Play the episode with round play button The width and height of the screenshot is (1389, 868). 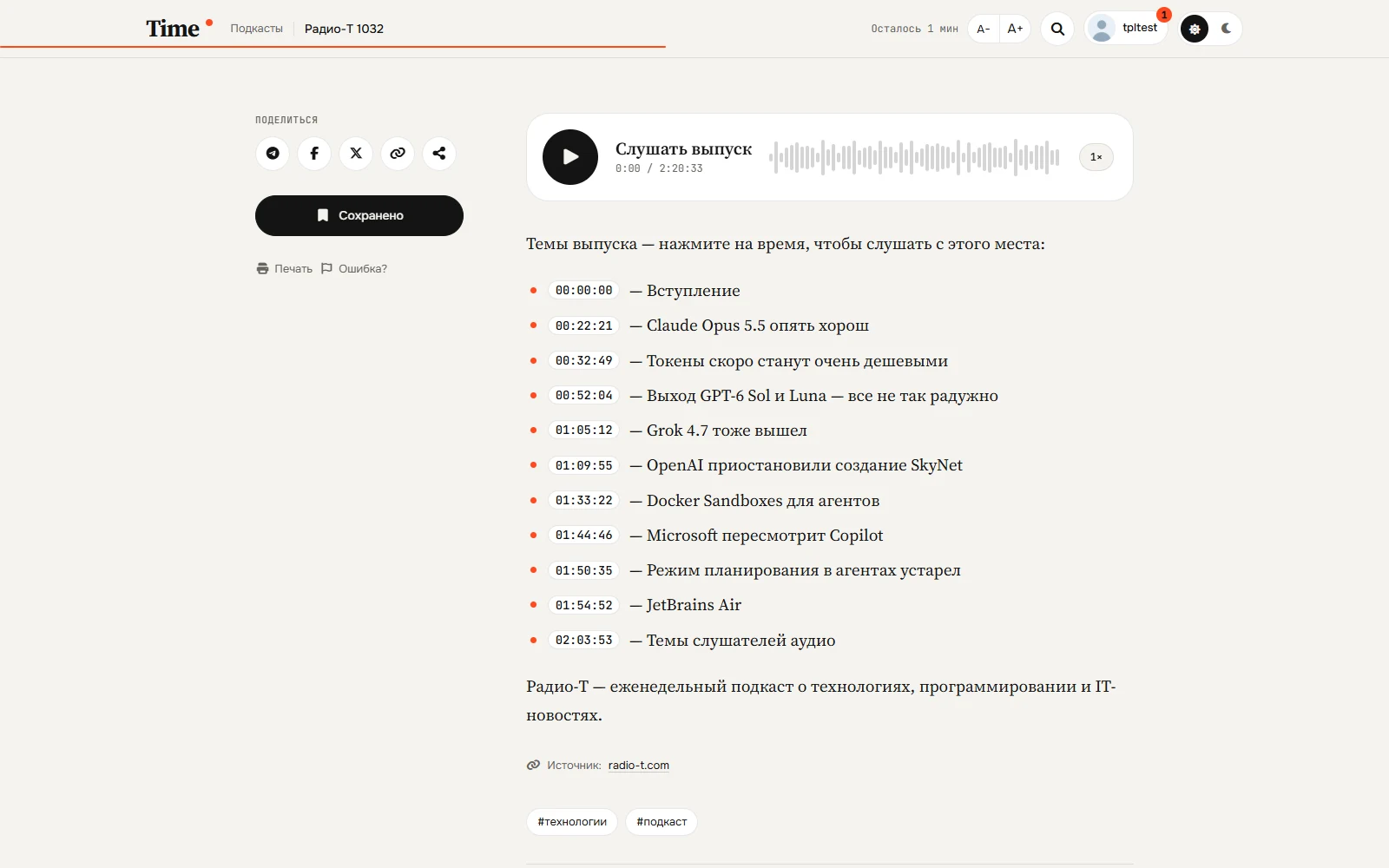tap(570, 157)
